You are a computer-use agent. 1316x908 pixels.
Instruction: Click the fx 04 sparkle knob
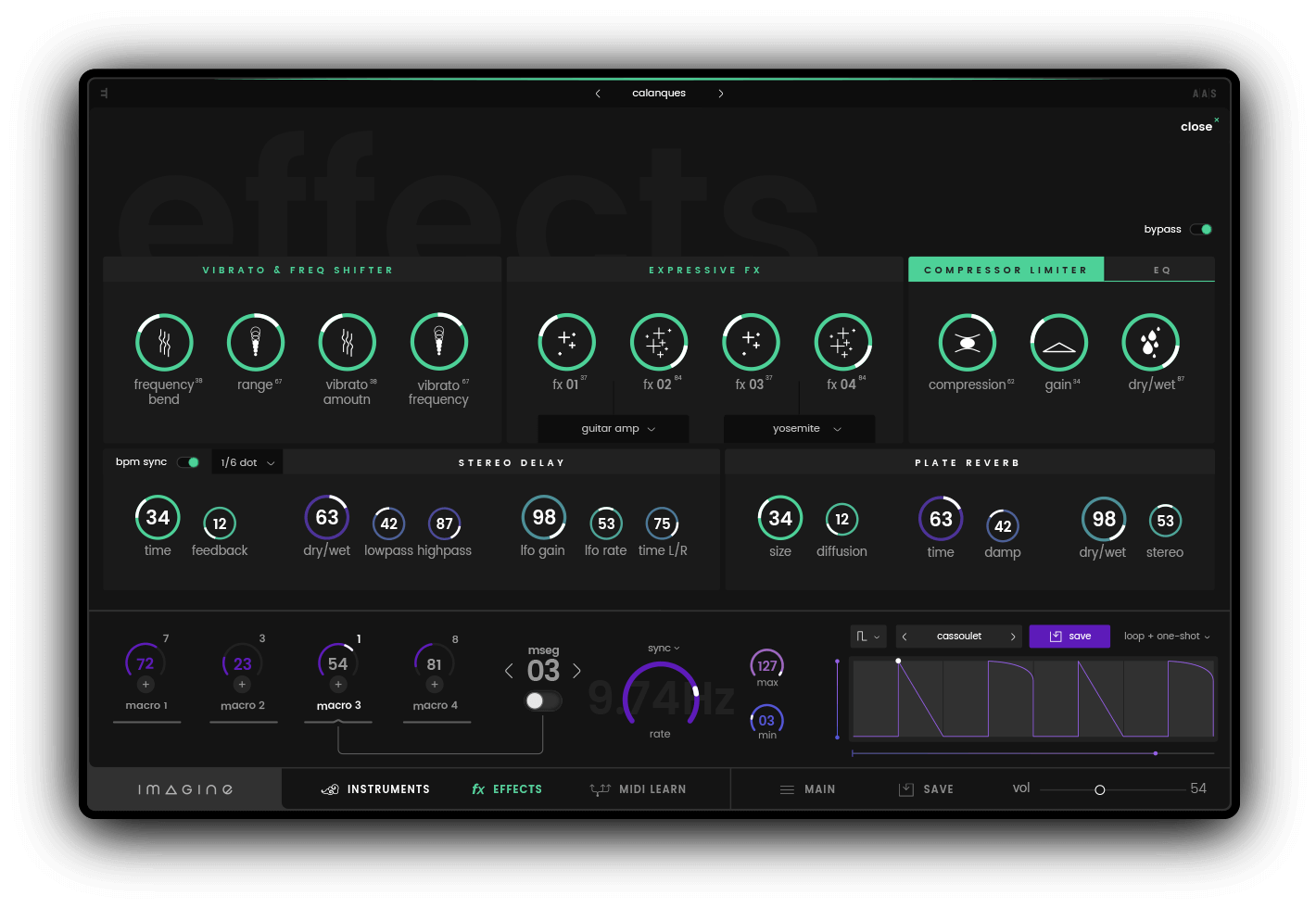coord(841,343)
